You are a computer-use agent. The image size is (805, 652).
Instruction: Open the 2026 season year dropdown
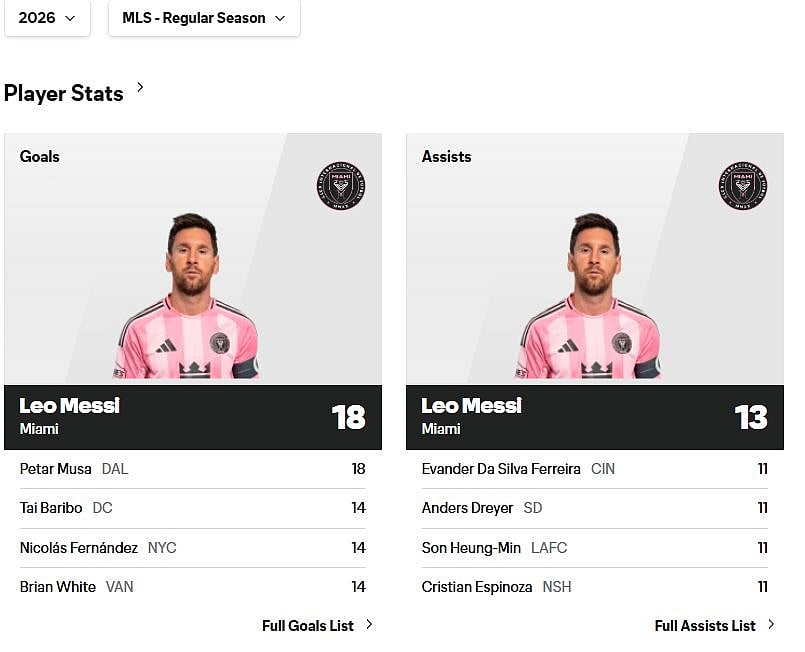click(47, 18)
